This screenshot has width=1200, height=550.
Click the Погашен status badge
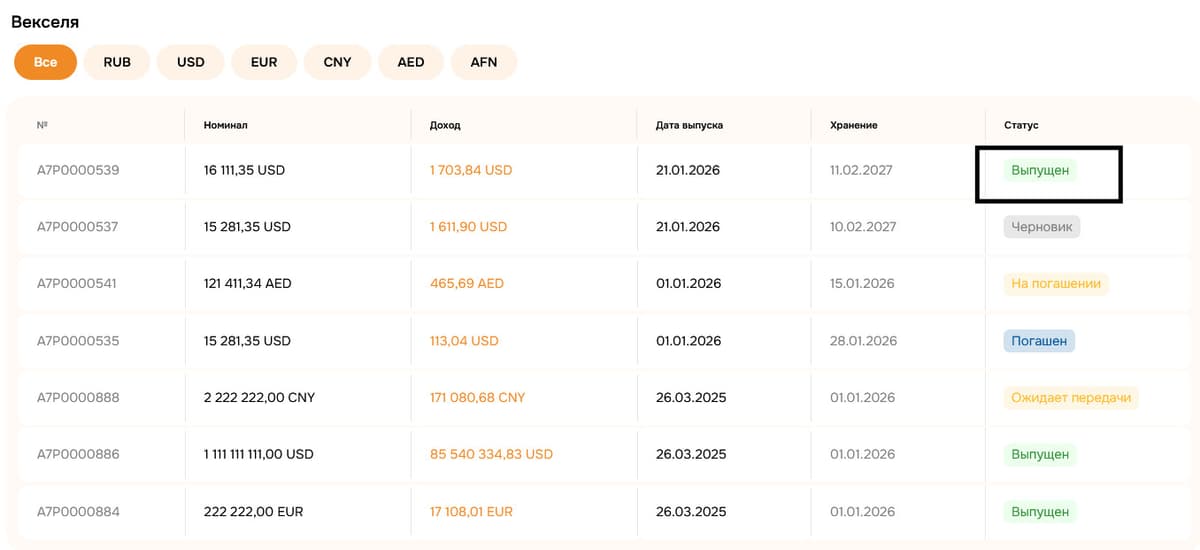click(1039, 341)
